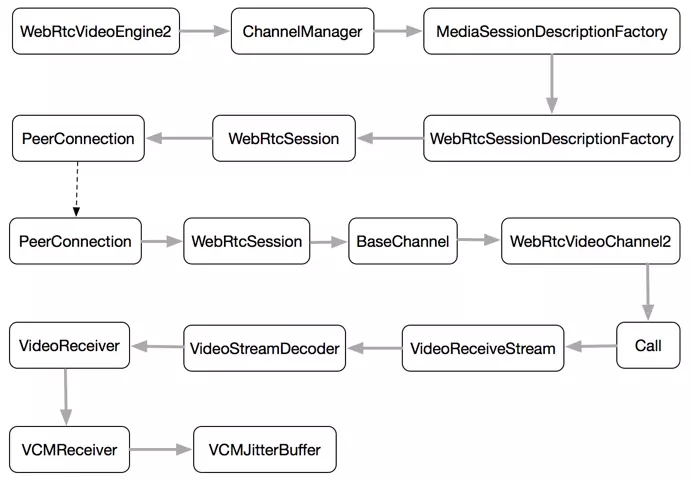Pick the VideoReceiver box
692x482 pixels.
(70, 345)
